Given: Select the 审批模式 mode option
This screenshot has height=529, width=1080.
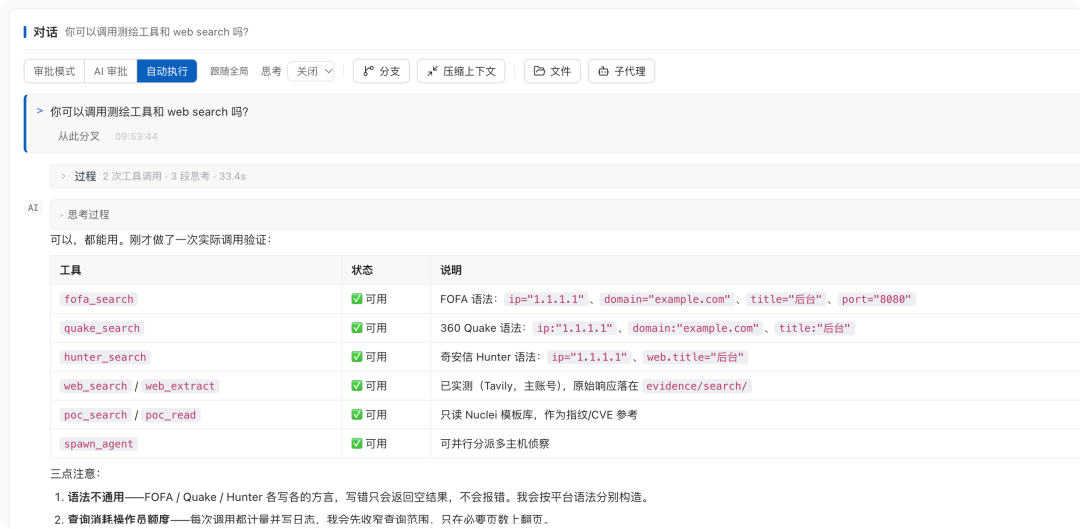Looking at the screenshot, I should 54,71.
